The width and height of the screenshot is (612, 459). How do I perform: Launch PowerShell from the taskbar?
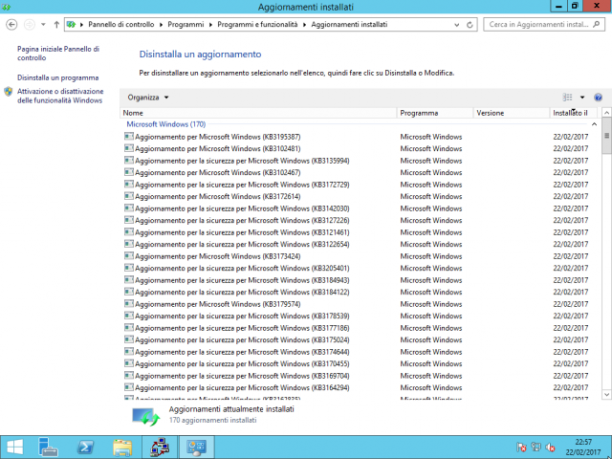pos(85,447)
